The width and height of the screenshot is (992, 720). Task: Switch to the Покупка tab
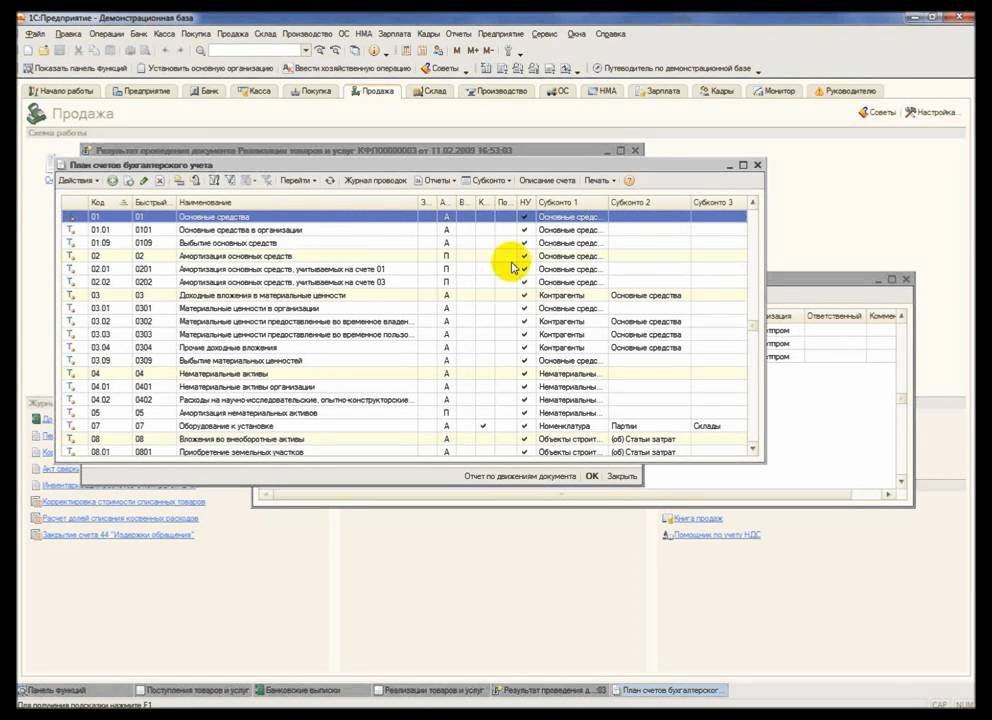click(311, 91)
